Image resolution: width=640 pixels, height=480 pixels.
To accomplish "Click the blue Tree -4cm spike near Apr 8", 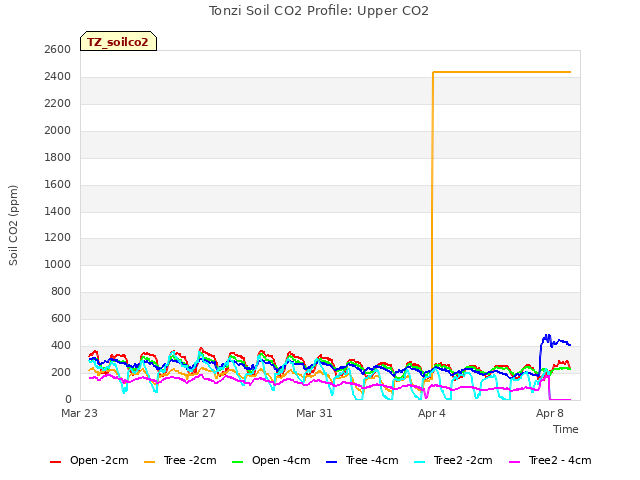I will pos(546,338).
